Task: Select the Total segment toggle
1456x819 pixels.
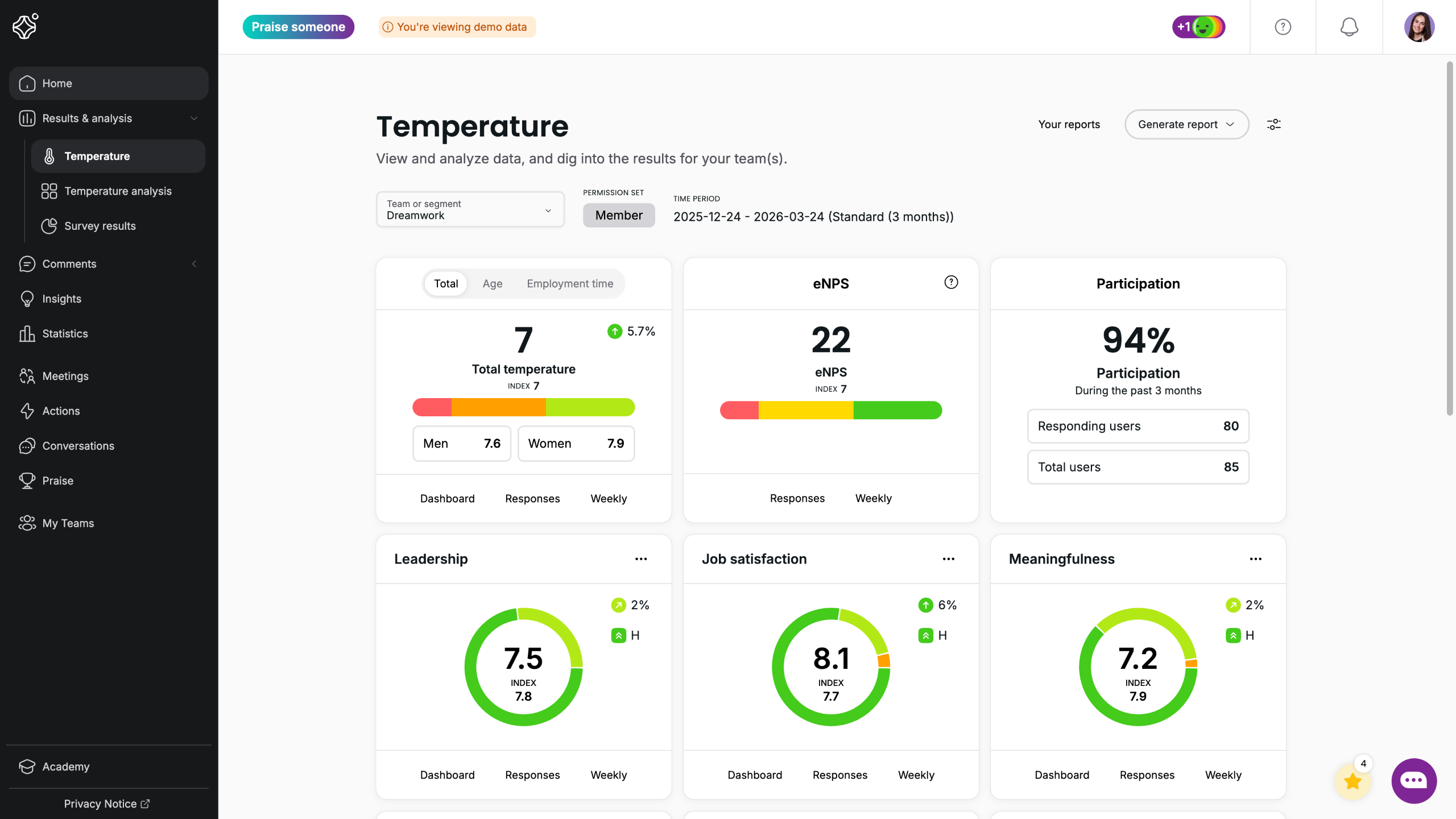Action: click(x=446, y=283)
